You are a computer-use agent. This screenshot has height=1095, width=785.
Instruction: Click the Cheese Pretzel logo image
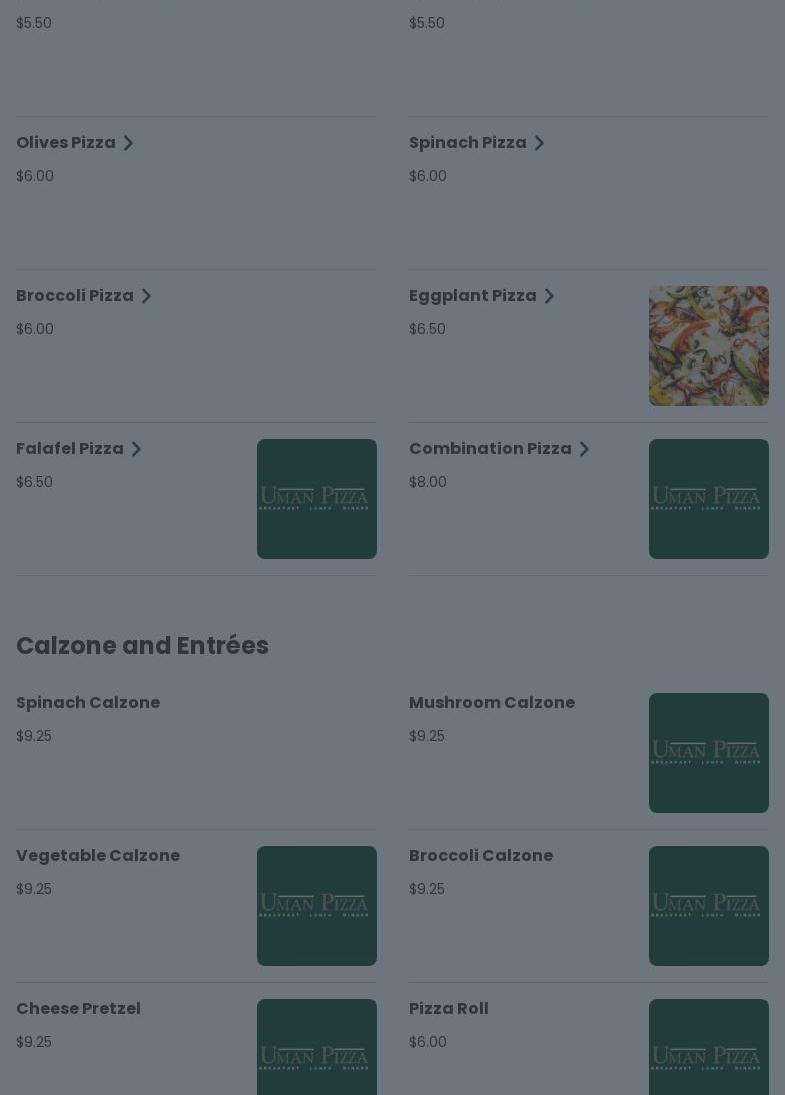(x=316, y=1048)
